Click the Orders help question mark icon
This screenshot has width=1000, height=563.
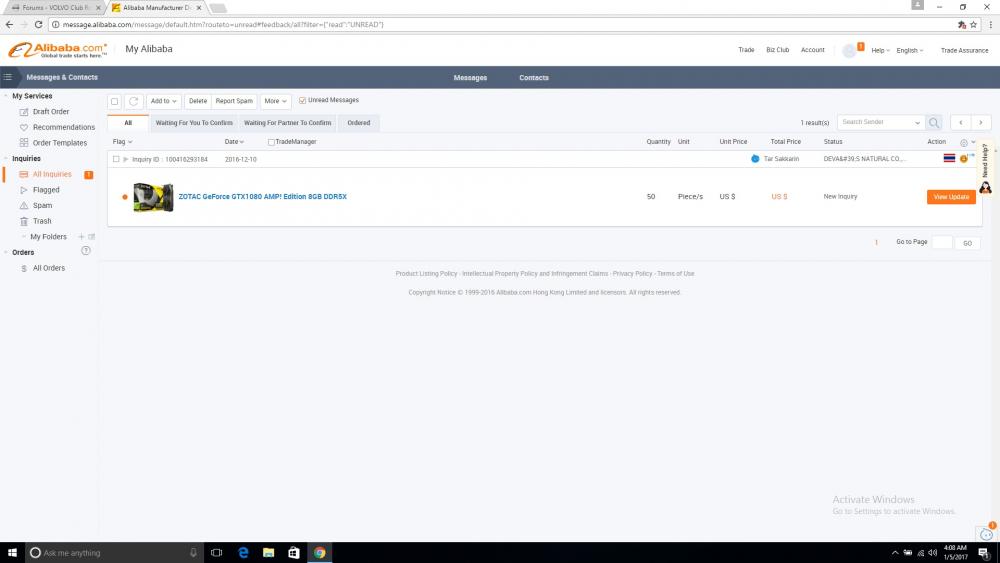[86, 251]
